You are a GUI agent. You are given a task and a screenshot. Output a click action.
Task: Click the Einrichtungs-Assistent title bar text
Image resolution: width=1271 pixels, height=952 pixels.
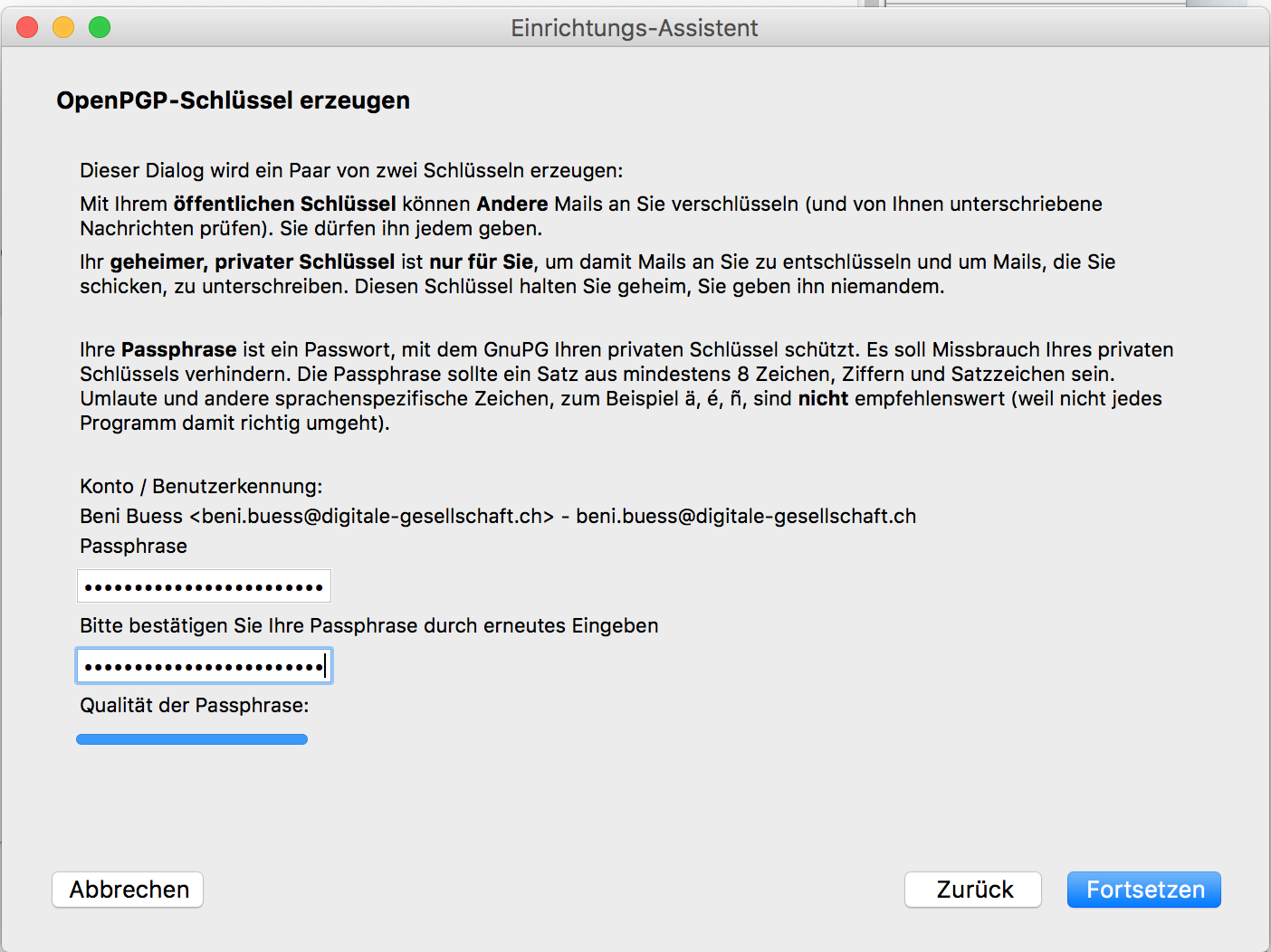pyautogui.click(x=635, y=28)
